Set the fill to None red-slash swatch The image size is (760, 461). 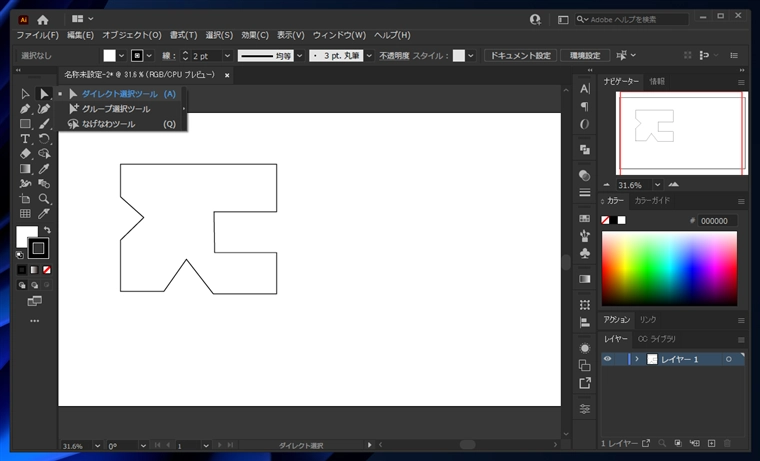(x=47, y=270)
